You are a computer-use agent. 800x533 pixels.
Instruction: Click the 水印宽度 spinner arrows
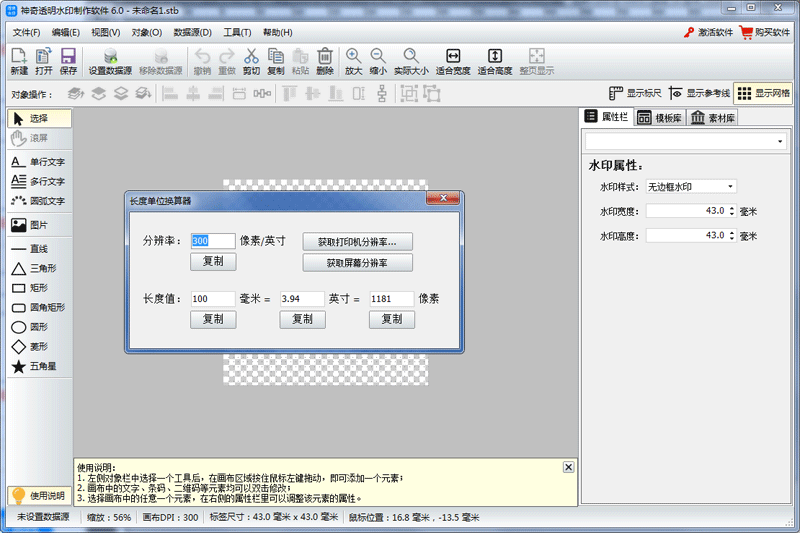point(732,211)
